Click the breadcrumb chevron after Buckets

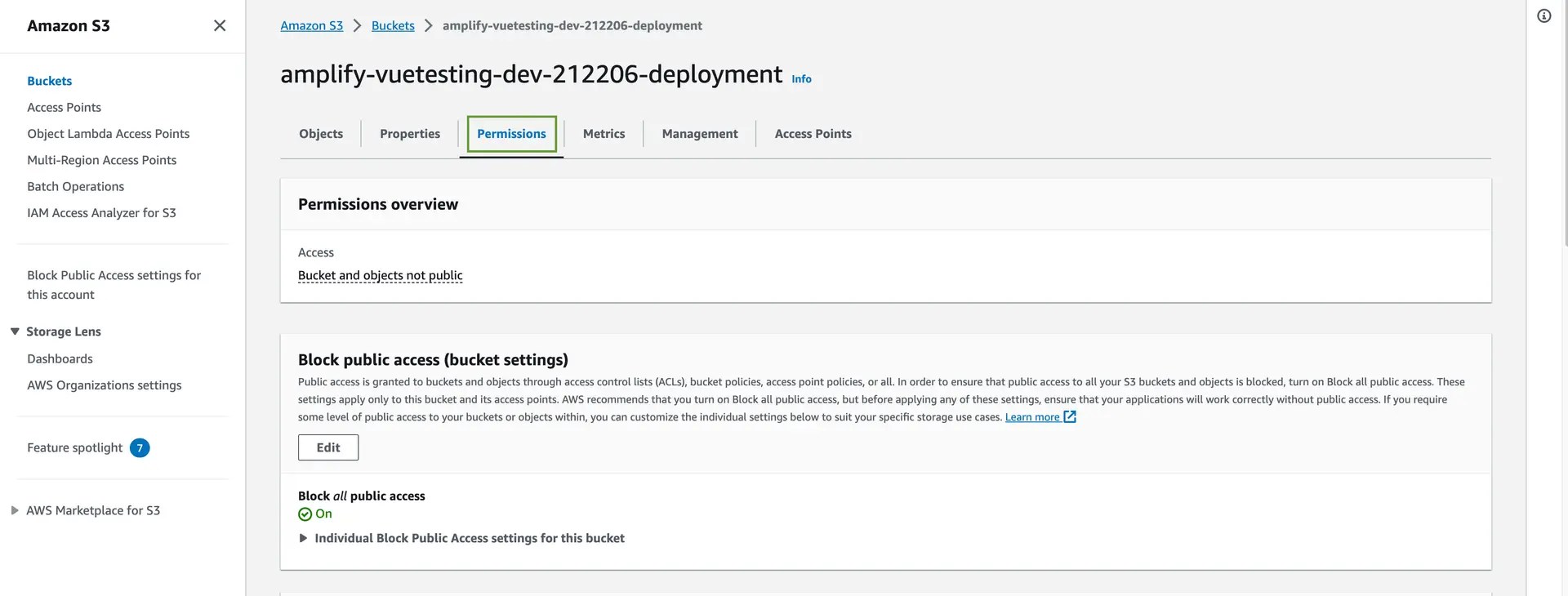(x=428, y=25)
